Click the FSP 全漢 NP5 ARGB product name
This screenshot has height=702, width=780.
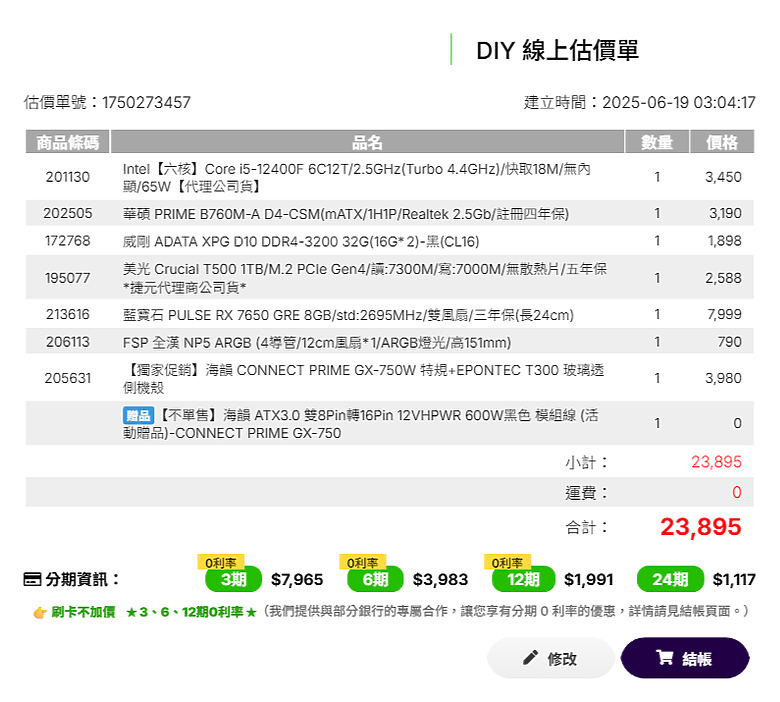click(x=317, y=343)
